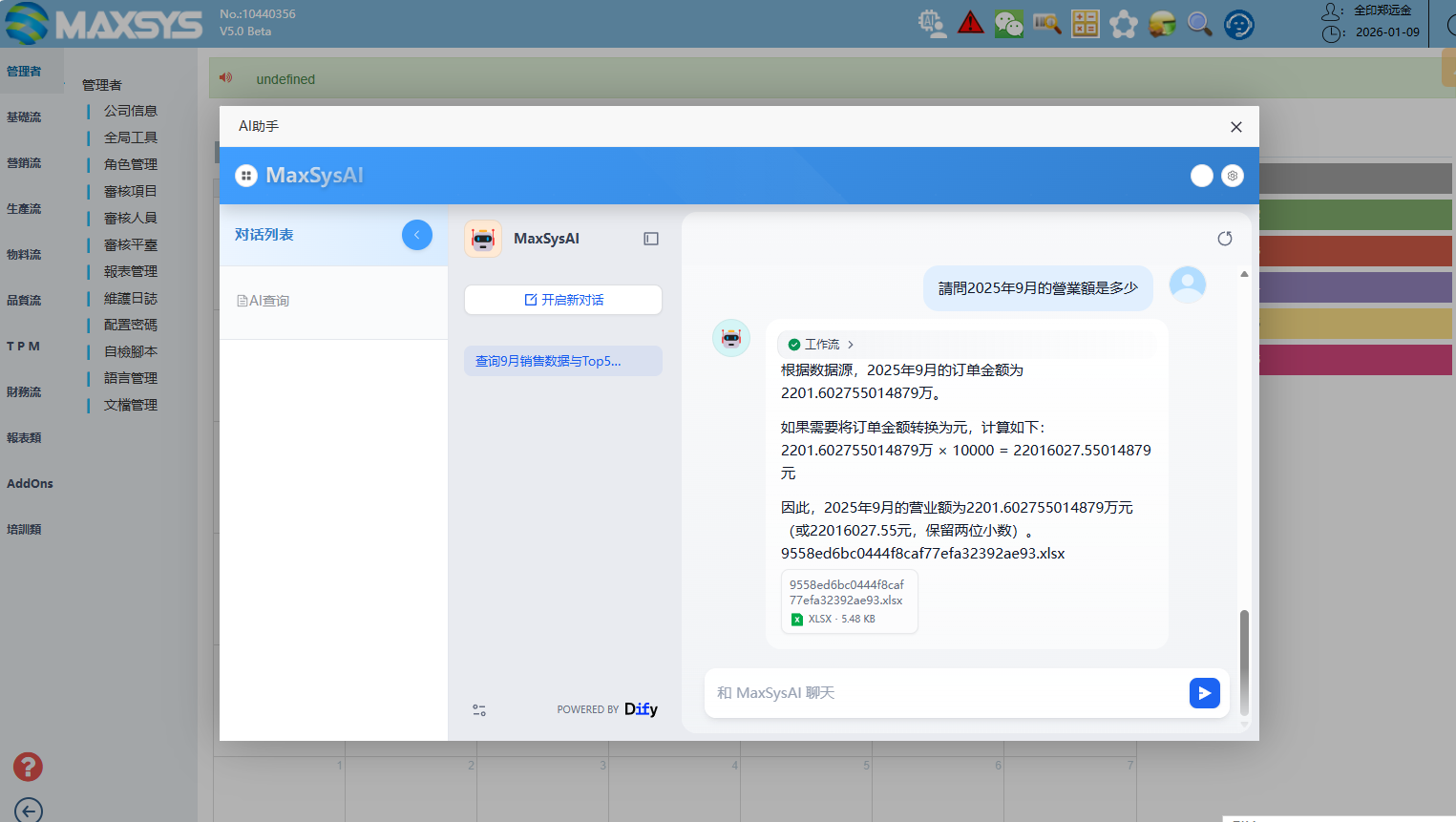Click the customer service headset icon
Screen dimensions: 1456x822
[x=1239, y=24]
